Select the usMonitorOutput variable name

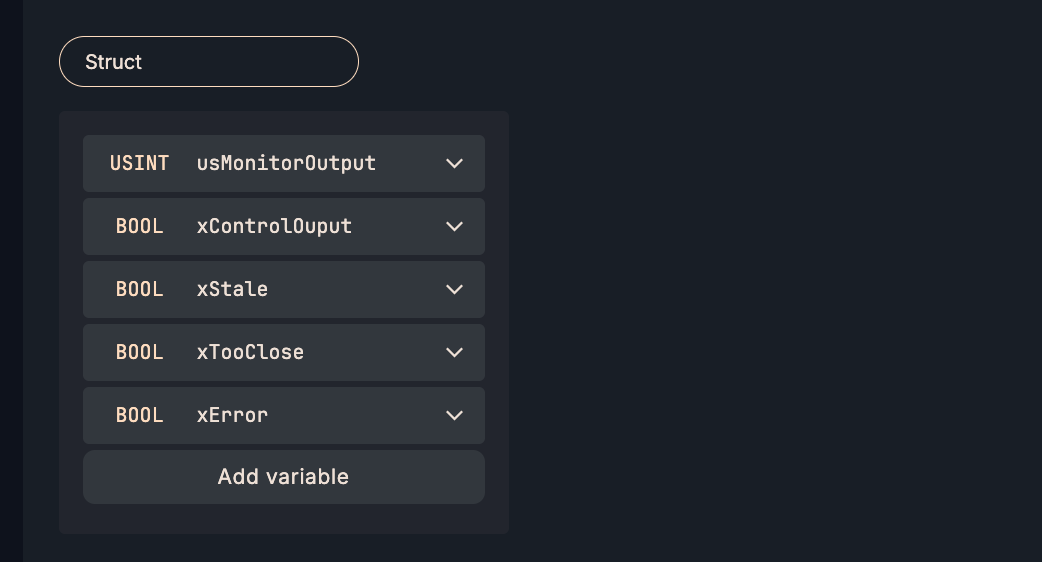click(x=286, y=163)
